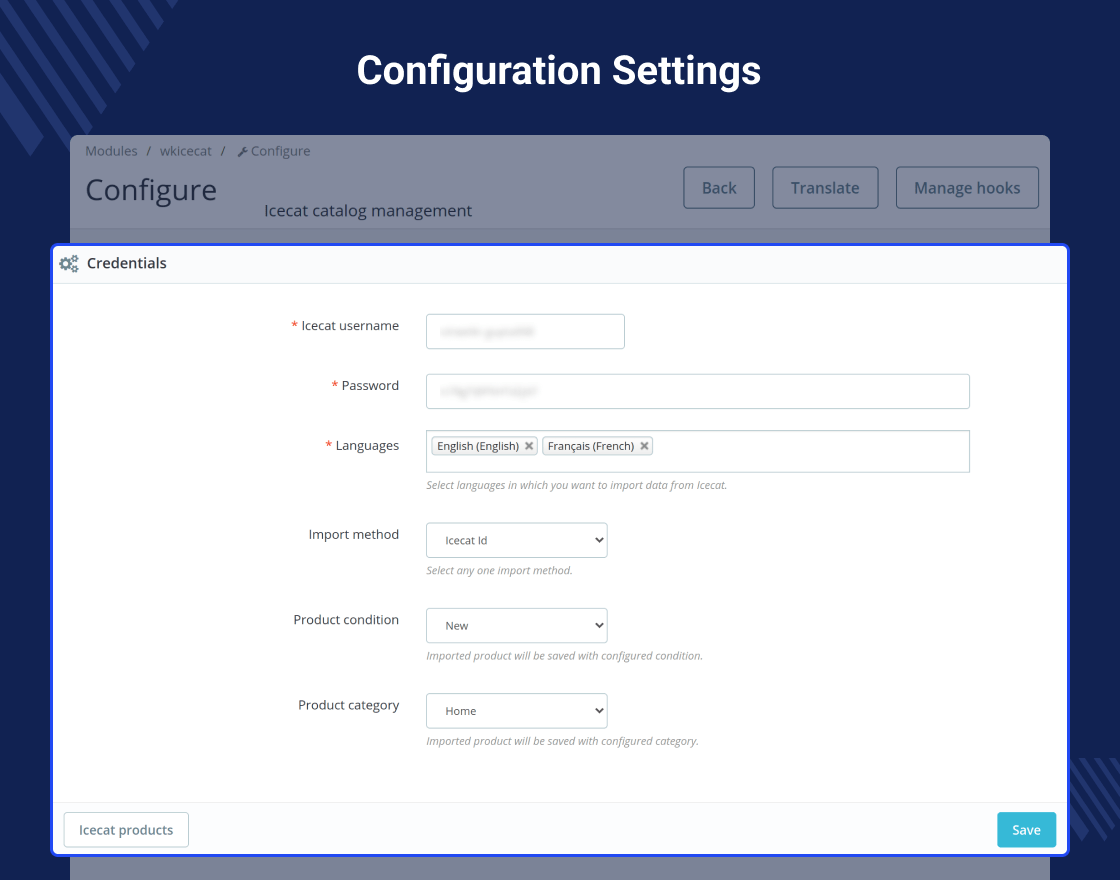Click the Product category label
Viewport: 1120px width, 880px height.
[x=349, y=705]
